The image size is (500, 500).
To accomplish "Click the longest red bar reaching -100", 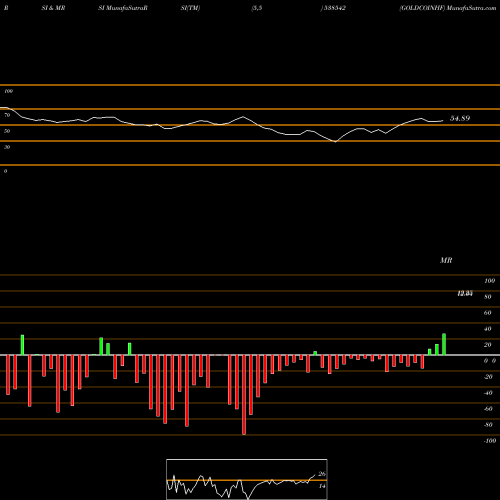I will 244,395.
